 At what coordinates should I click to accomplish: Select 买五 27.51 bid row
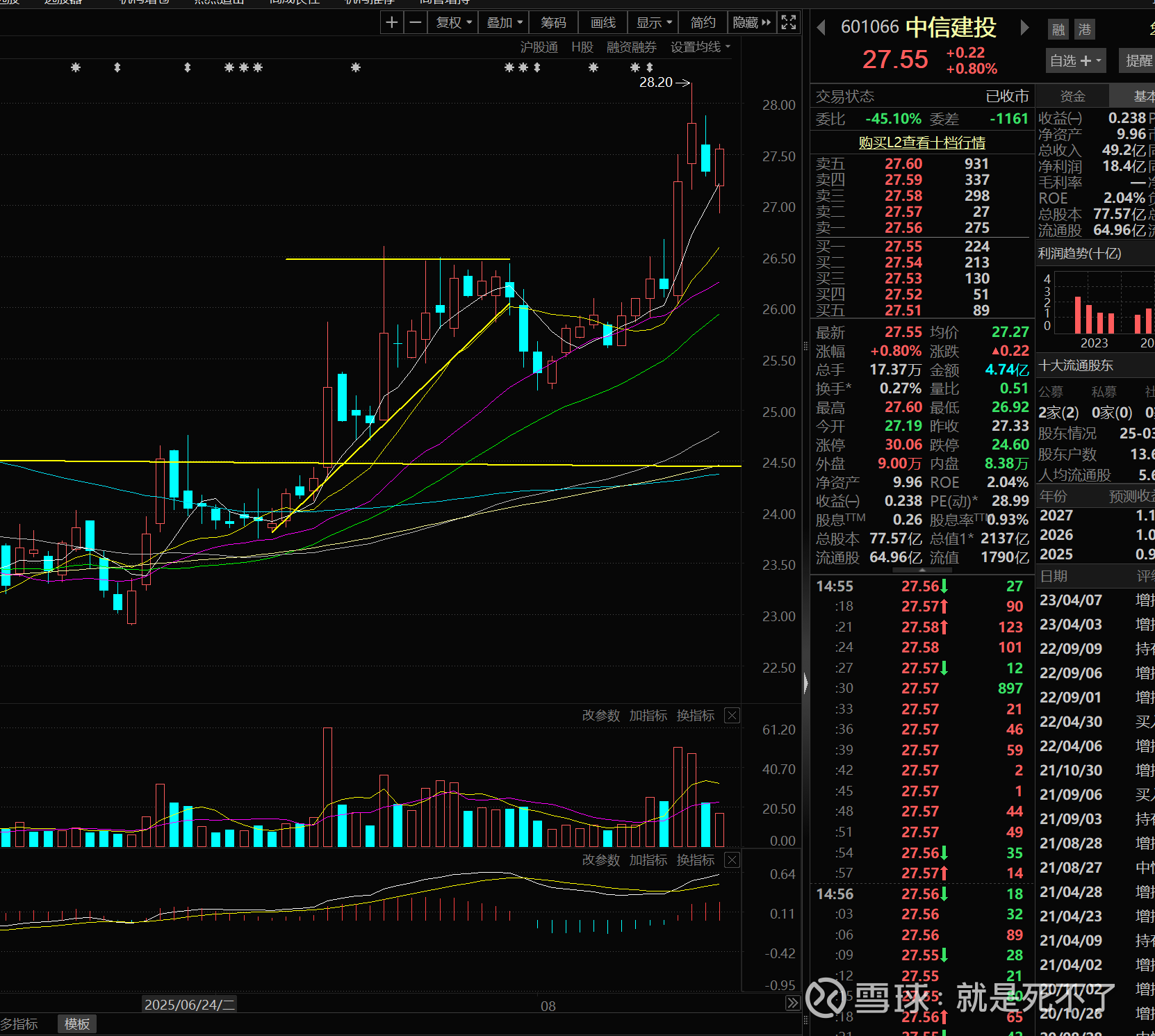922,311
